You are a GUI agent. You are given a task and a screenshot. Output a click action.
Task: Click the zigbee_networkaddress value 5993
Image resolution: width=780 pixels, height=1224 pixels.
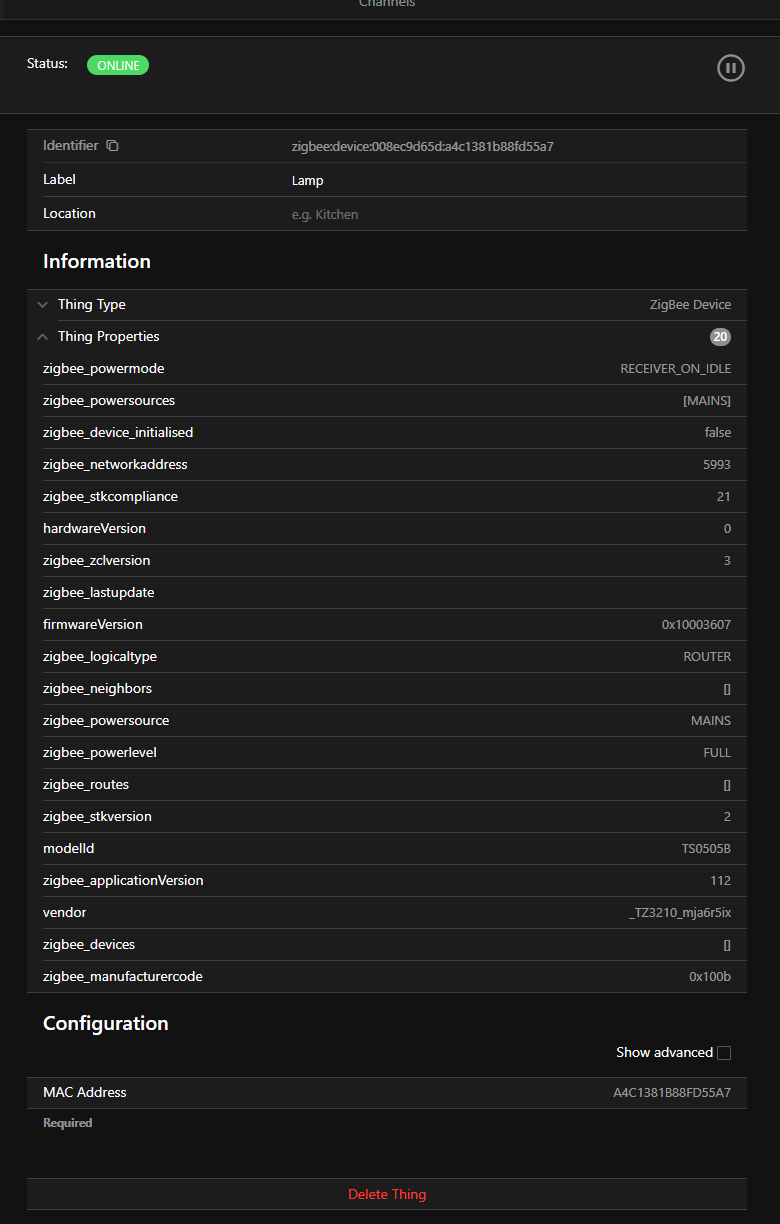click(717, 465)
